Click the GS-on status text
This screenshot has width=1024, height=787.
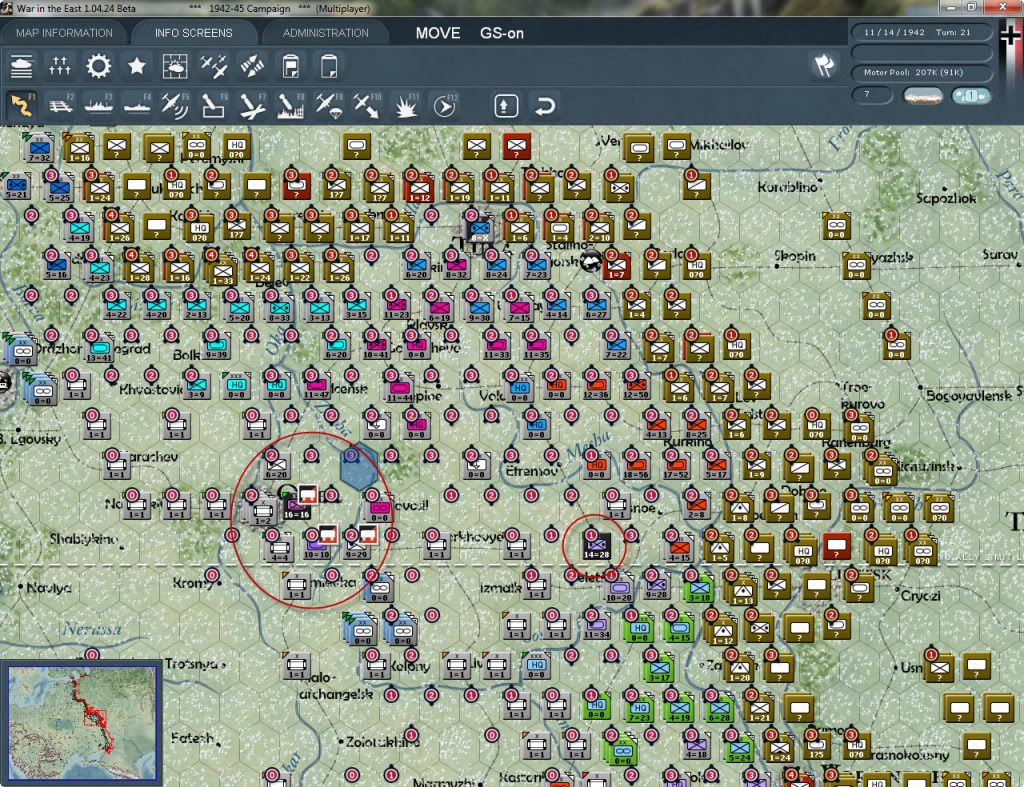click(502, 33)
